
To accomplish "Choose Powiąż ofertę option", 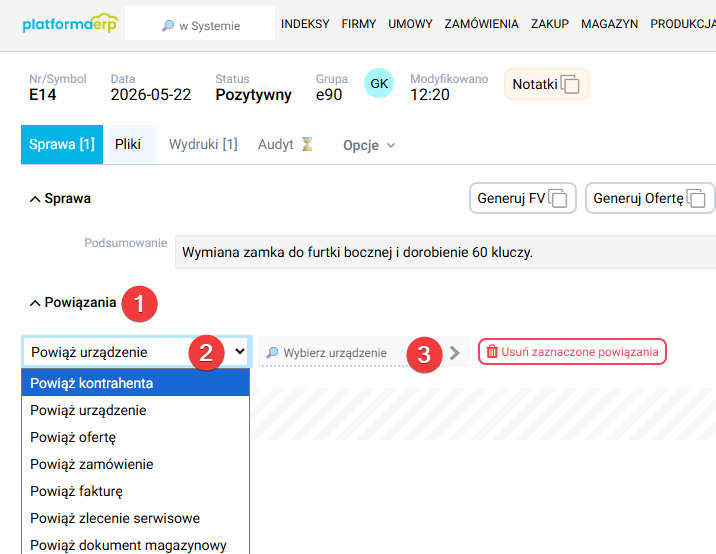I will click(135, 437).
